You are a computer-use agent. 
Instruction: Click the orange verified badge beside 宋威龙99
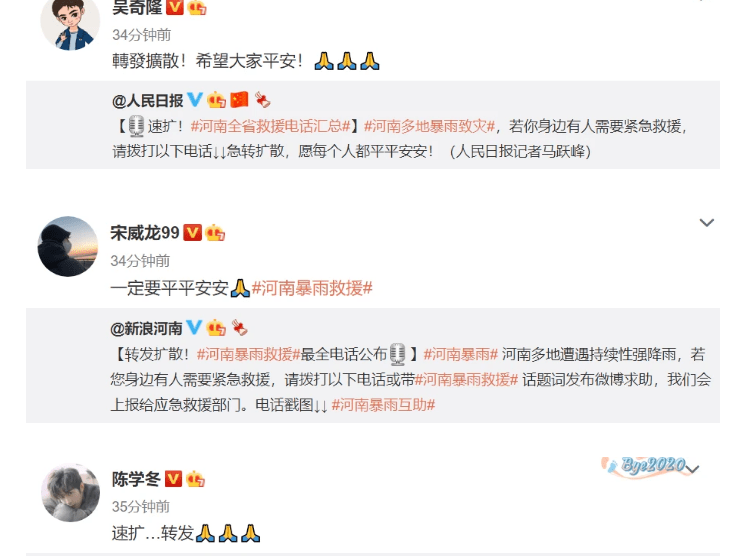pyautogui.click(x=192, y=233)
